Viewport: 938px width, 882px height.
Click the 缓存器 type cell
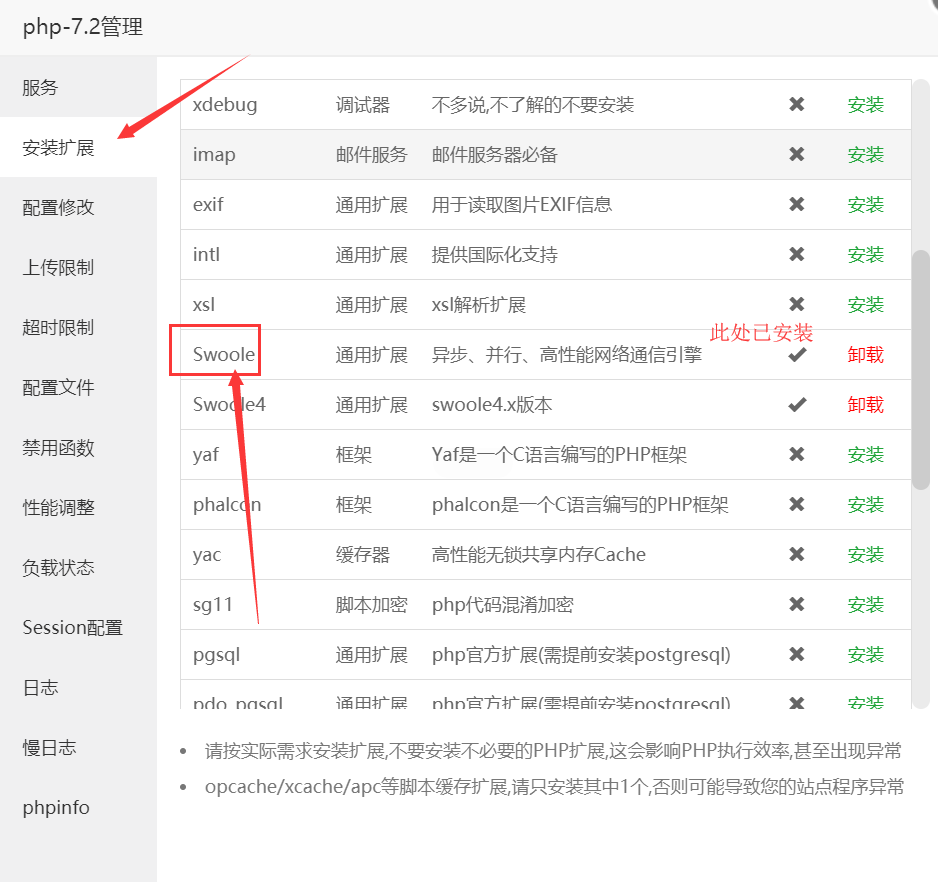363,555
